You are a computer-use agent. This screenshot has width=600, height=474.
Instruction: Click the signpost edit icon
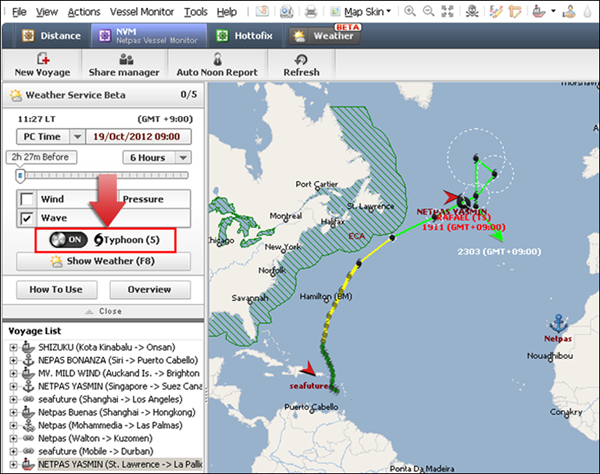[x=515, y=12]
